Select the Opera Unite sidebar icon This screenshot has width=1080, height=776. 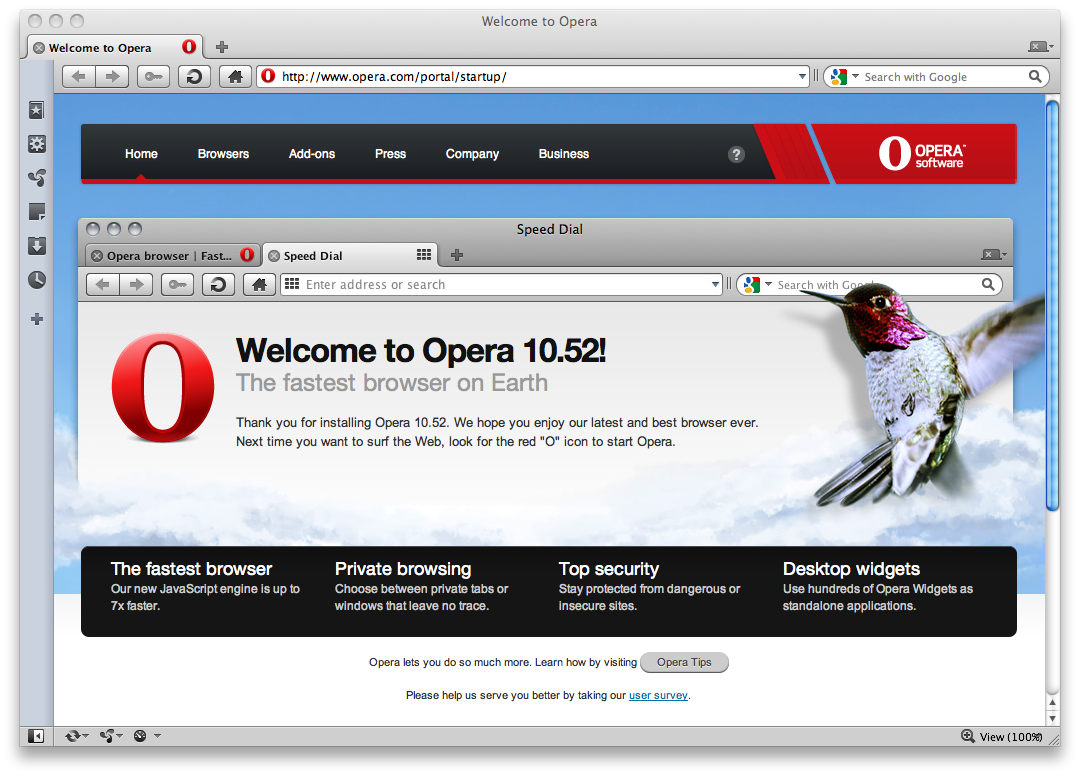click(x=37, y=177)
